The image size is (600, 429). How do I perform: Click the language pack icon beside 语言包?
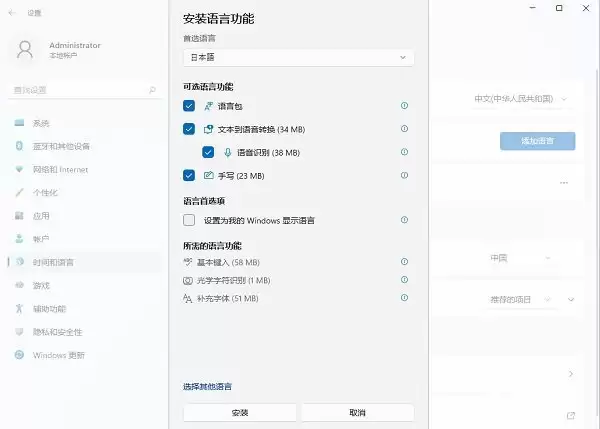(209, 106)
